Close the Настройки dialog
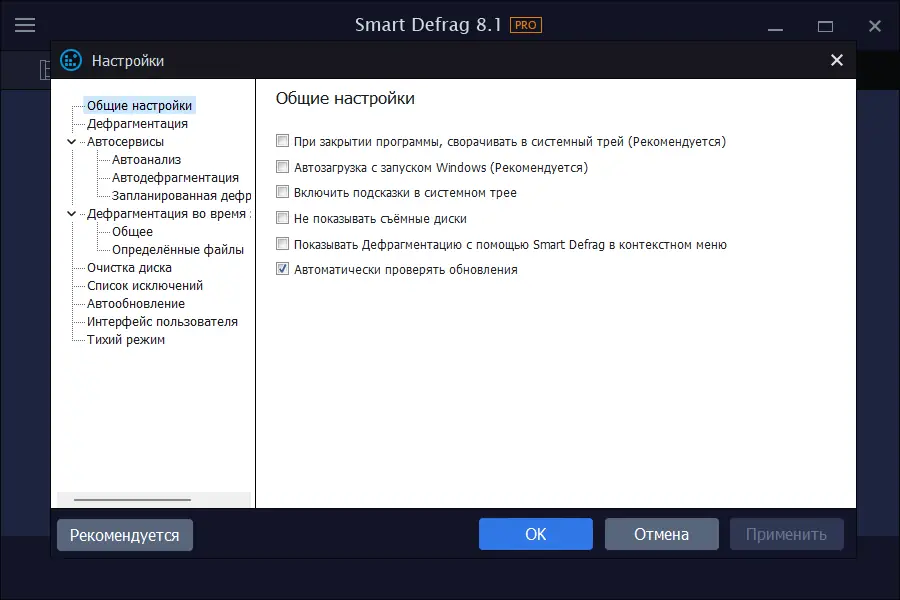 836,60
